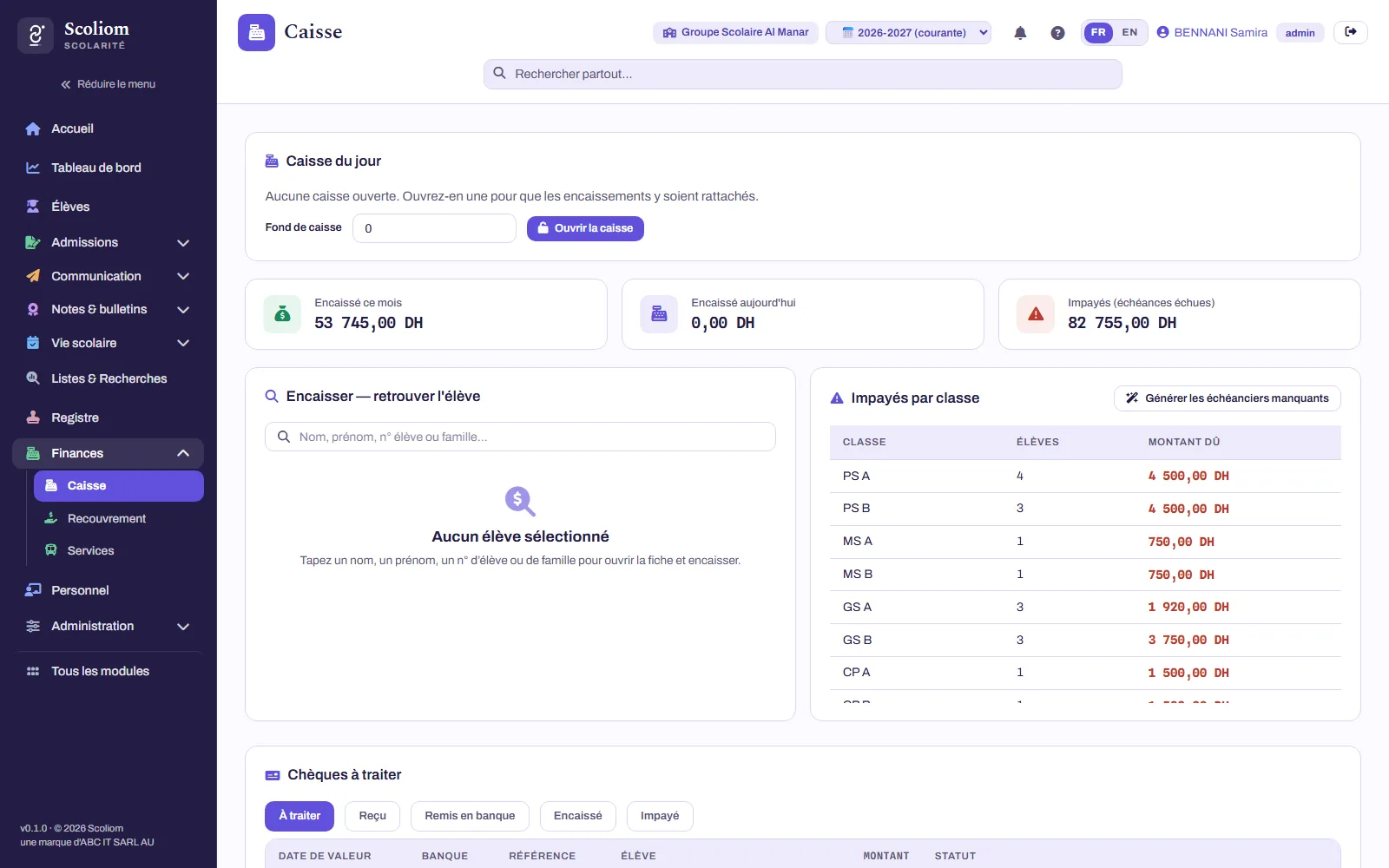1389x868 pixels.
Task: Click the Fond de caisse input
Action: click(x=434, y=228)
